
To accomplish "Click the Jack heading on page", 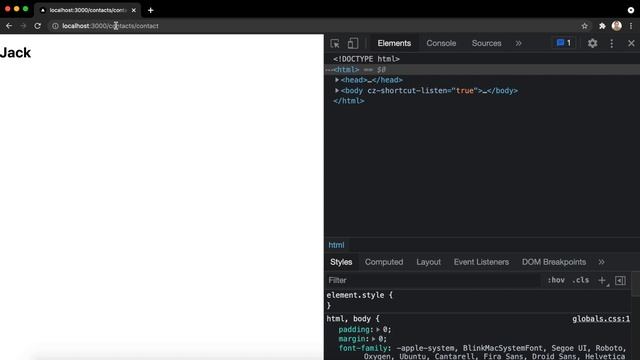I will pos(16,53).
